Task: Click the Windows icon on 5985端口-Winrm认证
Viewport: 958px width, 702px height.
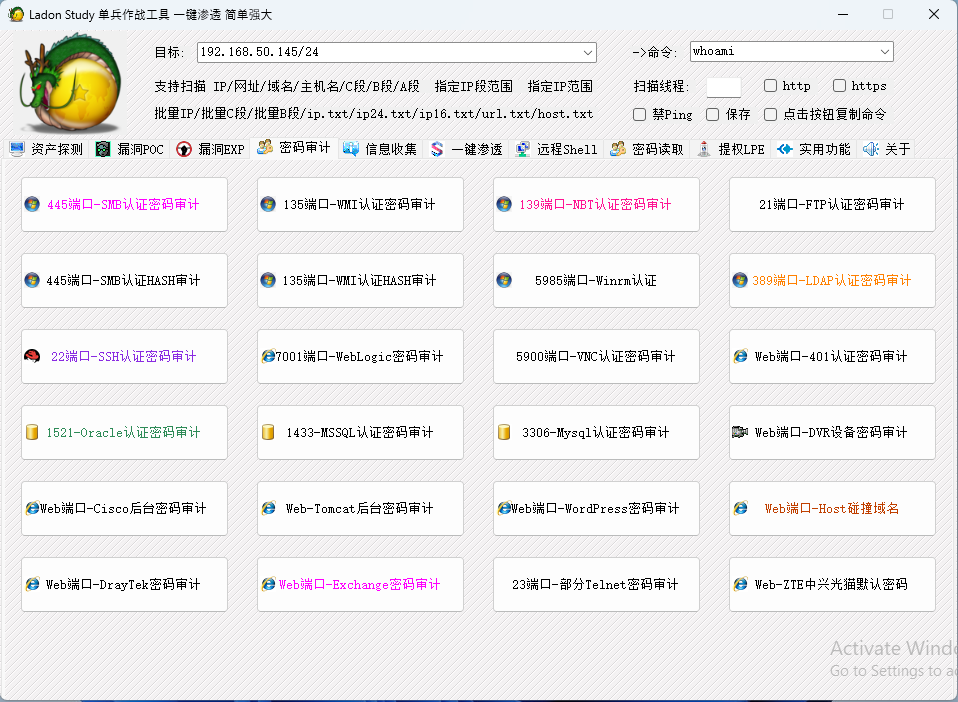Action: (504, 280)
